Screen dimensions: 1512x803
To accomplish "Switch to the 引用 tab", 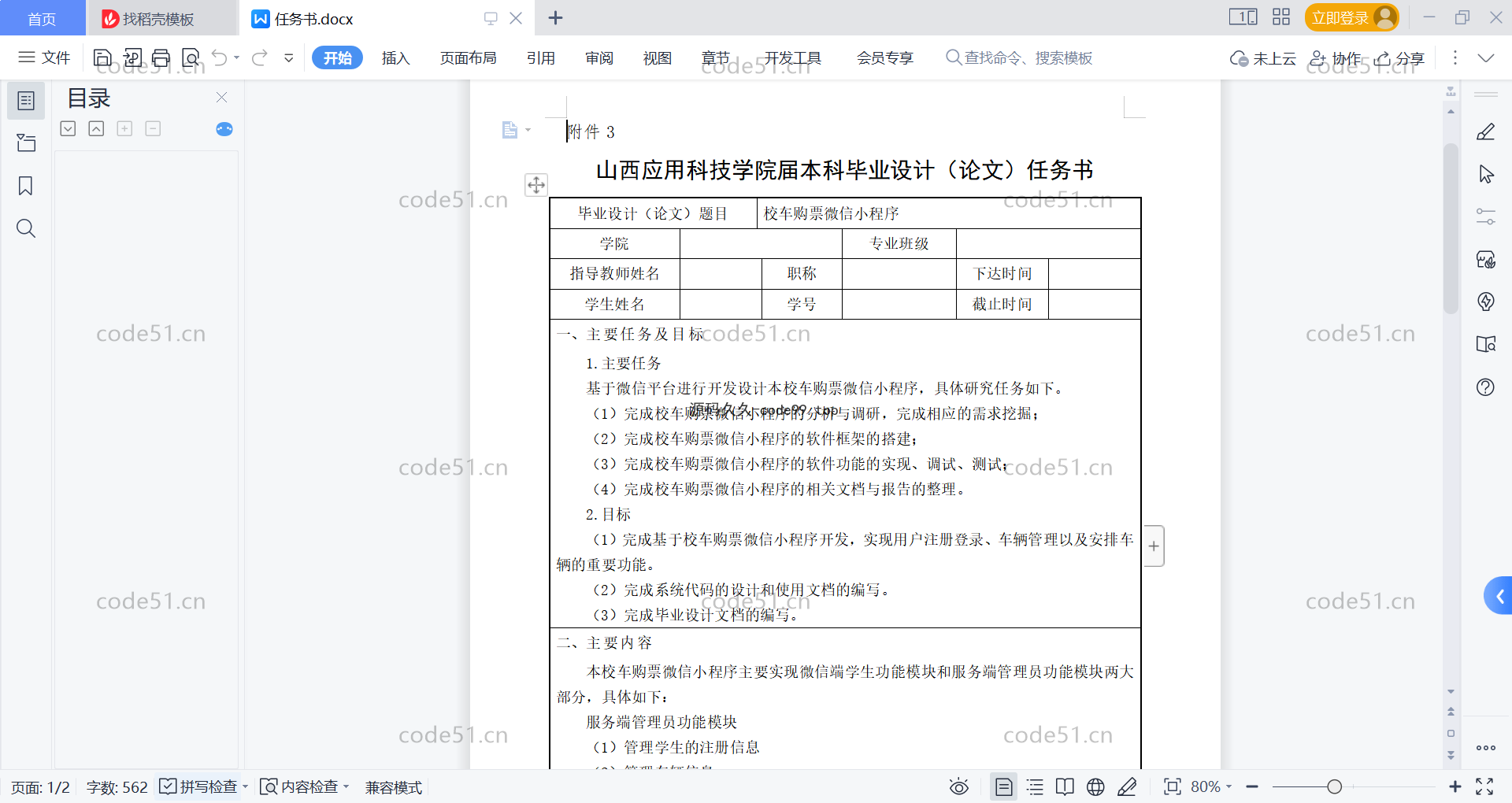I will pyautogui.click(x=540, y=57).
